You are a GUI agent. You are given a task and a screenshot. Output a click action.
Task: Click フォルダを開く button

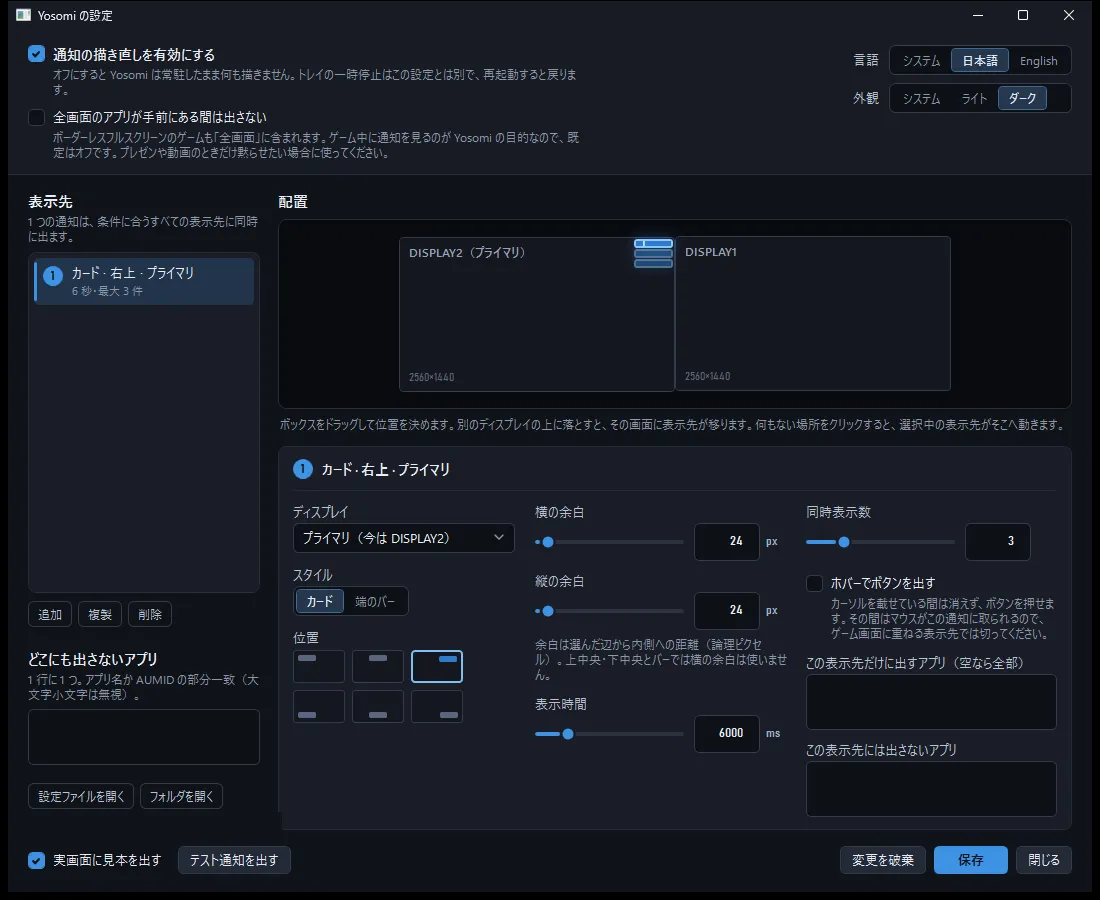tap(182, 796)
